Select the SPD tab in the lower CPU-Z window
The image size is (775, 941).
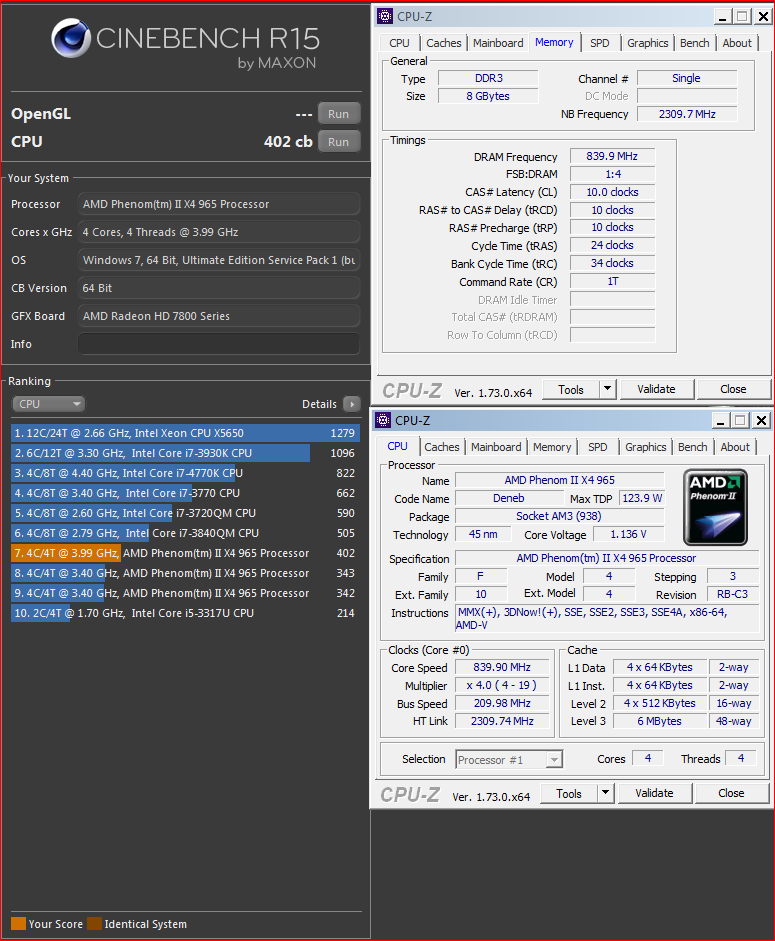pos(597,447)
